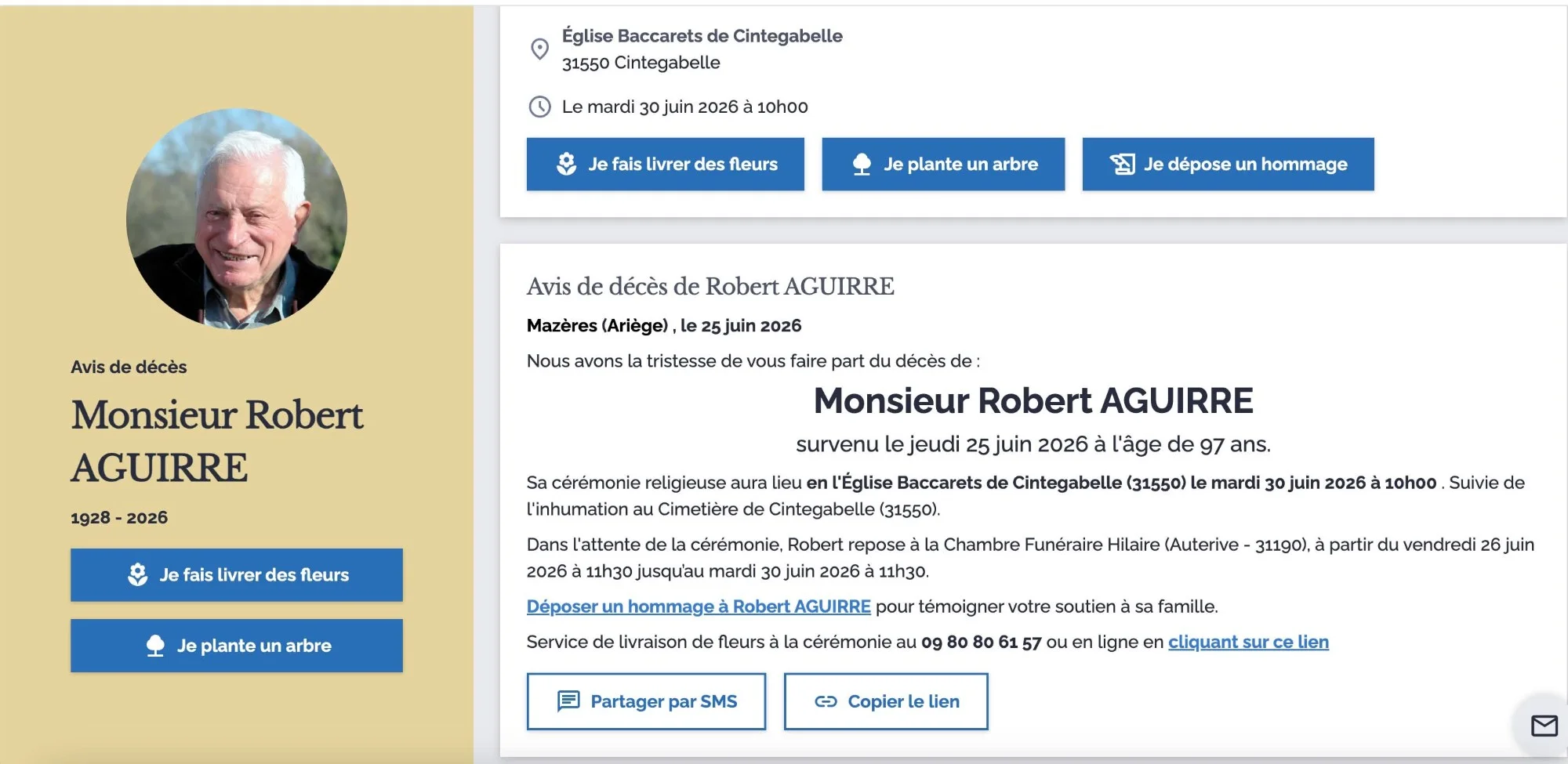Click flower icon in top 'Je fais livrer des fleurs' button
This screenshot has height=764, width=1568.
click(566, 164)
